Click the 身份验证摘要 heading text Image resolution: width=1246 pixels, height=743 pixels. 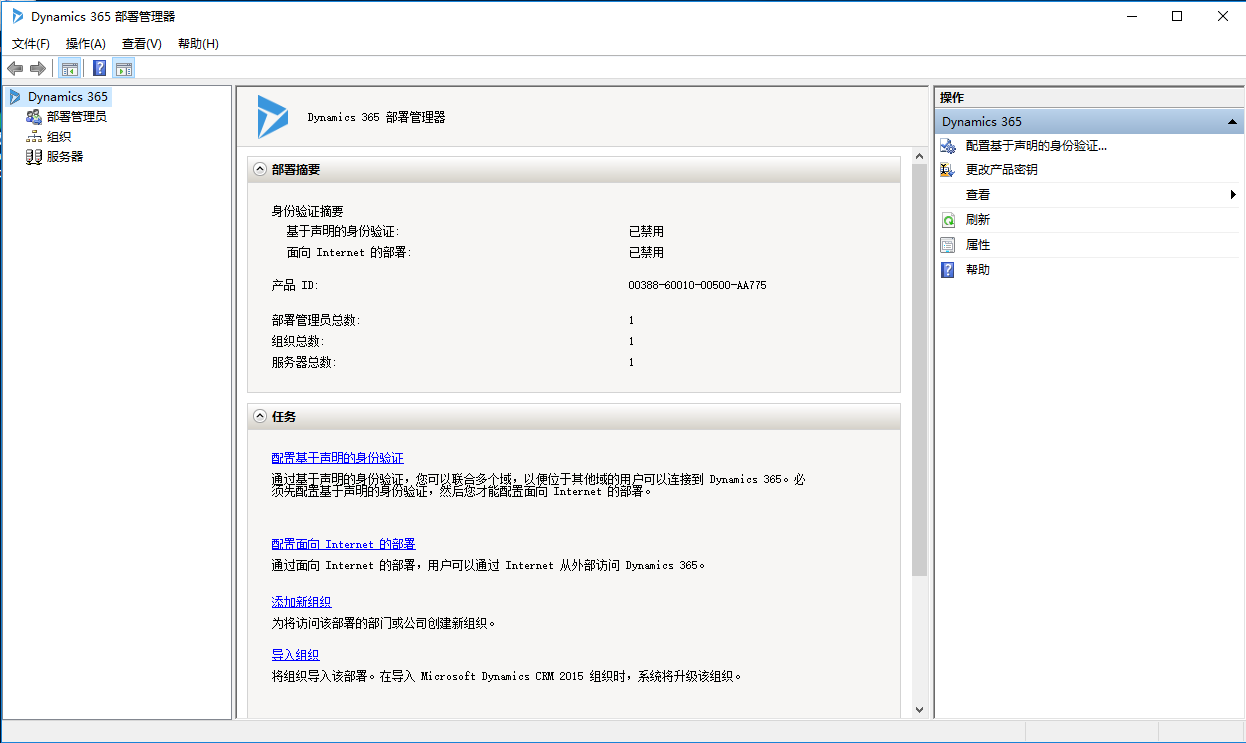click(x=307, y=211)
